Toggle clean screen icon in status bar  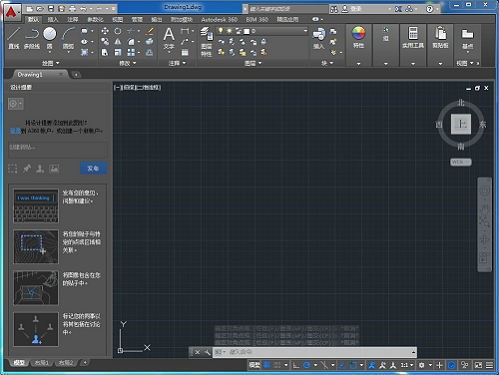(x=478, y=365)
